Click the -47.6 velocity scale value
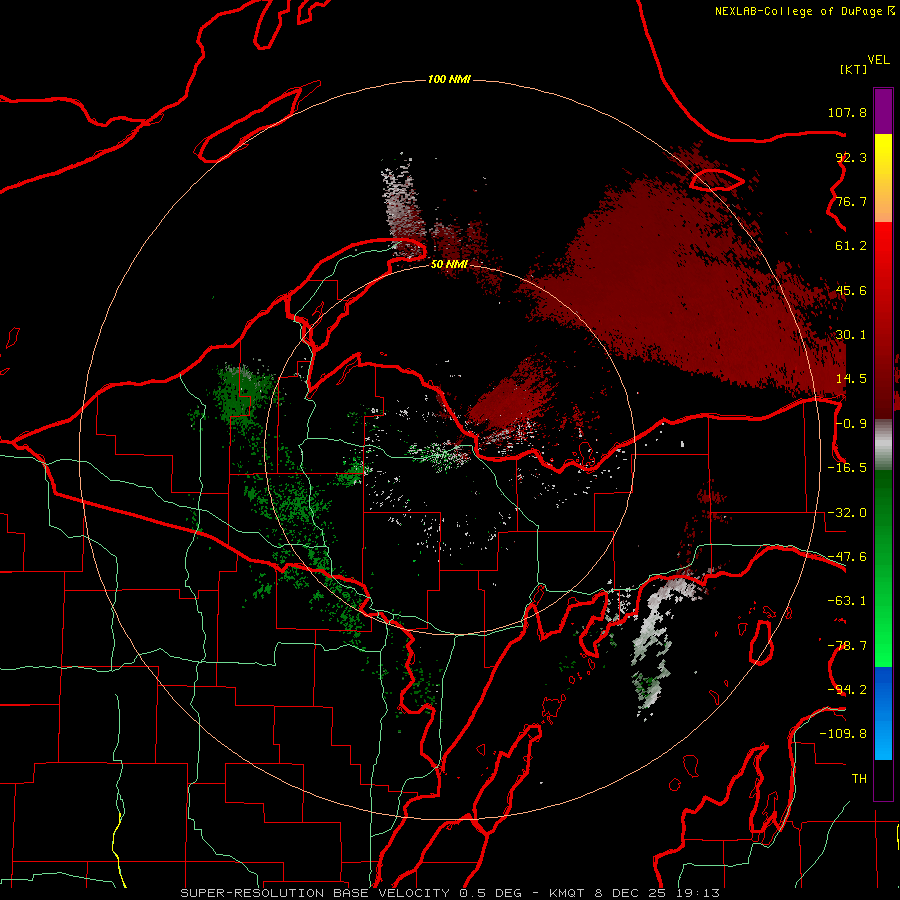 847,557
